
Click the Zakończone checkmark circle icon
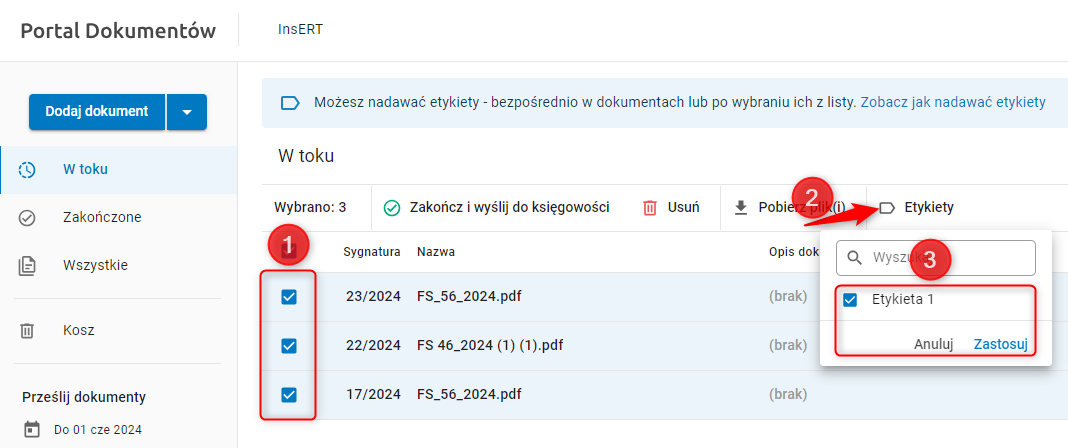(28, 217)
